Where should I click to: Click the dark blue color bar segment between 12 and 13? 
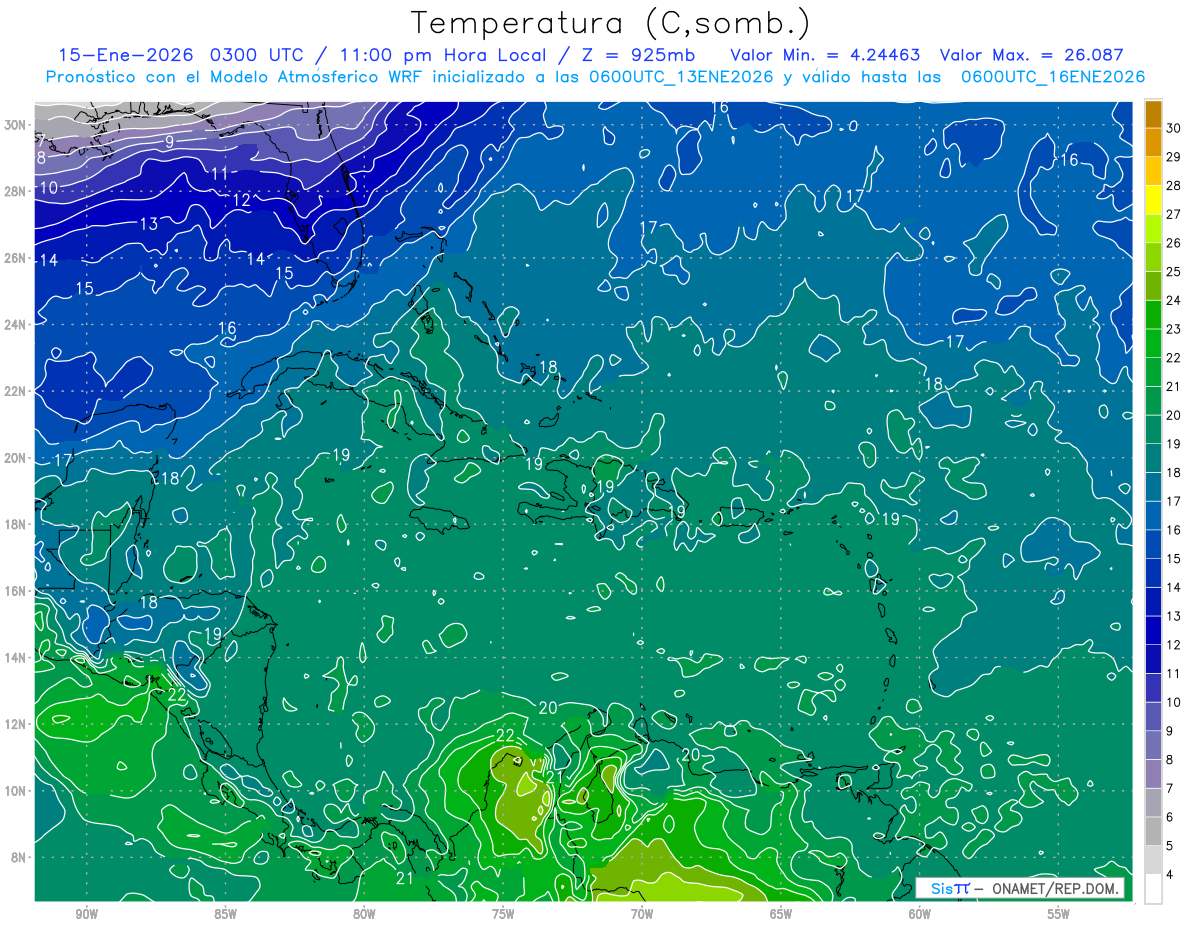(1153, 630)
